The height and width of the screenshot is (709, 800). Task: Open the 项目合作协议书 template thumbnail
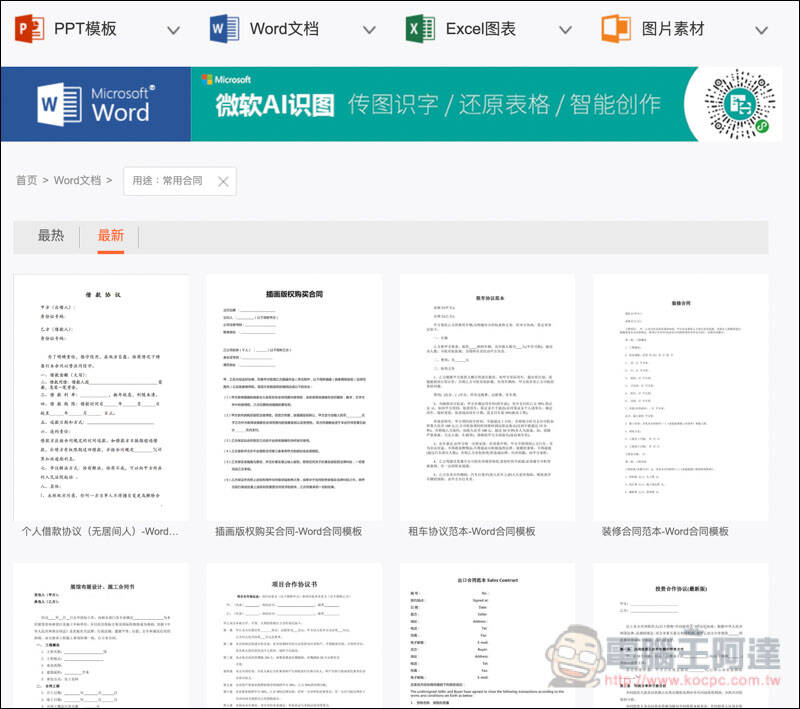click(294, 635)
